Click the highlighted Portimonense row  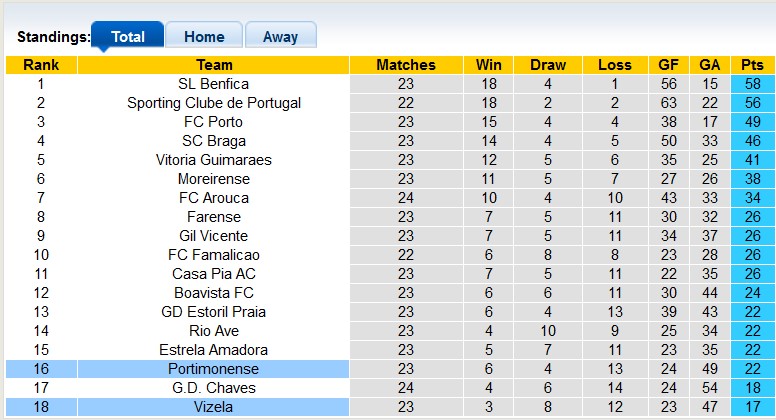tap(213, 369)
